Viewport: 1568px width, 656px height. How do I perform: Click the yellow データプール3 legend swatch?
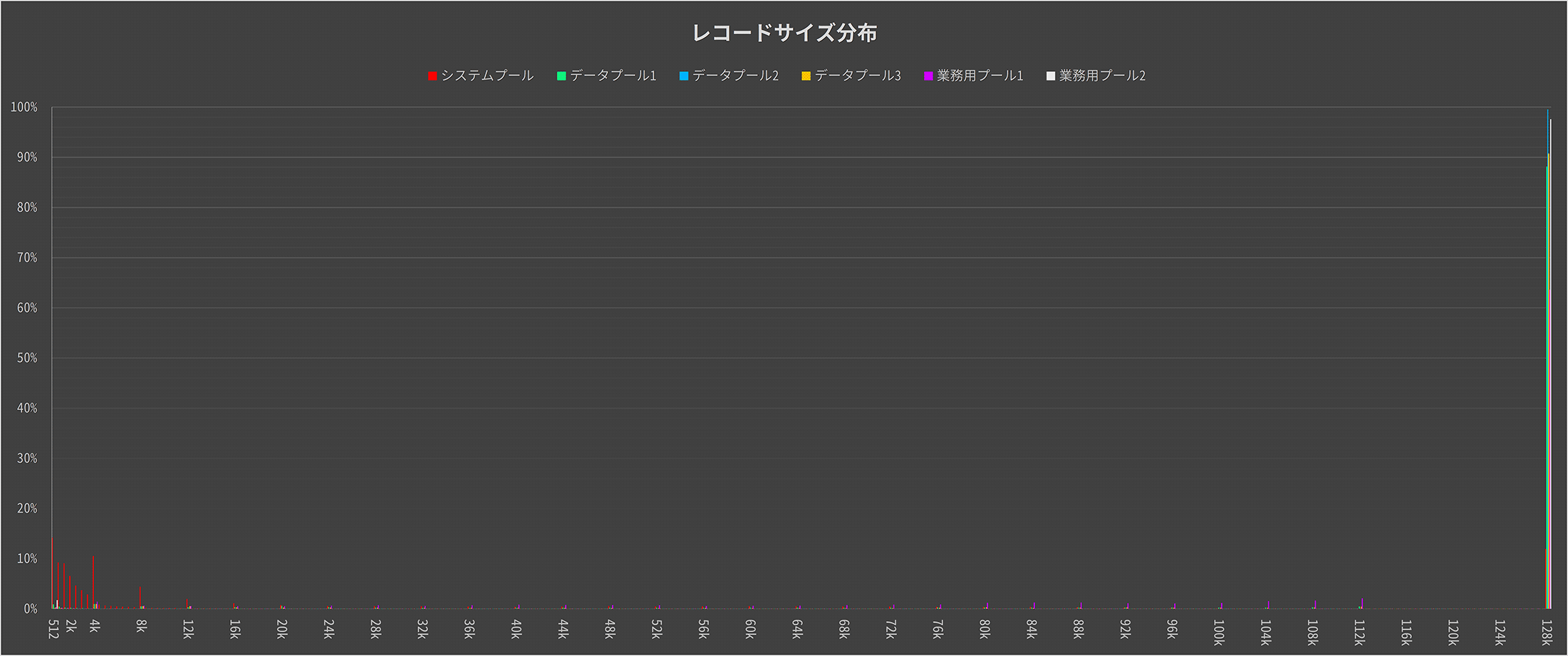tap(806, 76)
